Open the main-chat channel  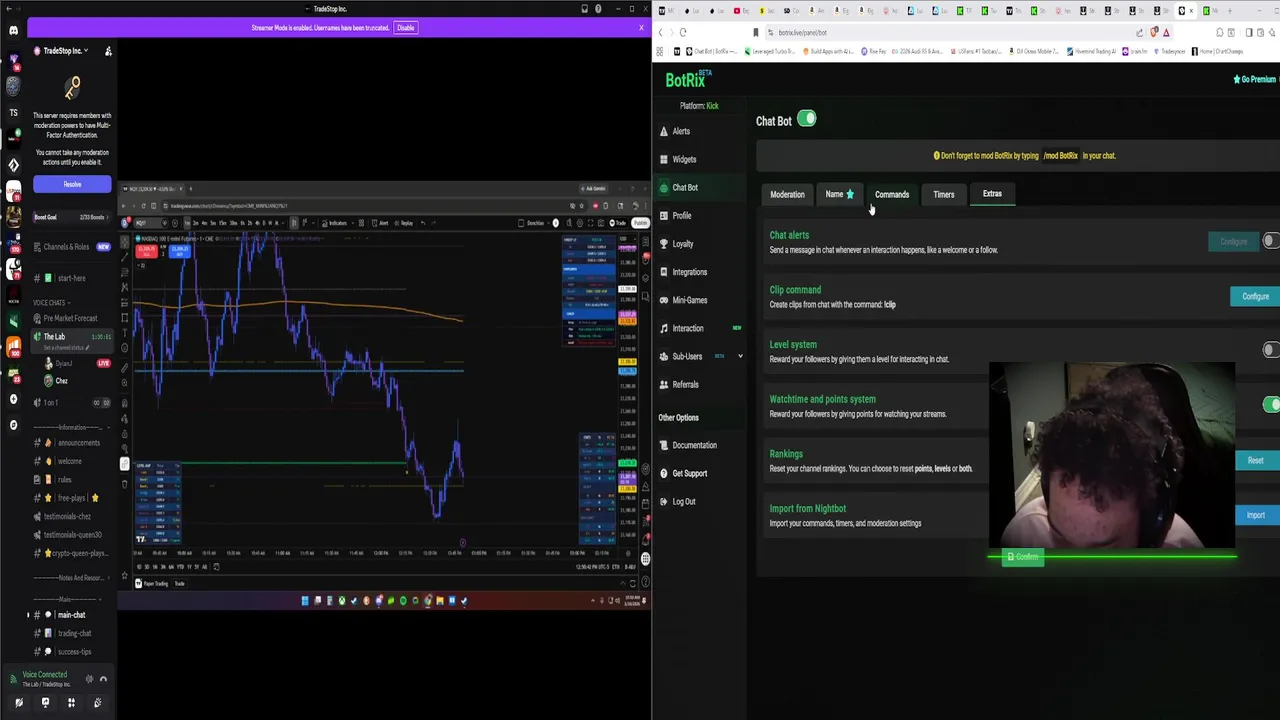(x=72, y=615)
